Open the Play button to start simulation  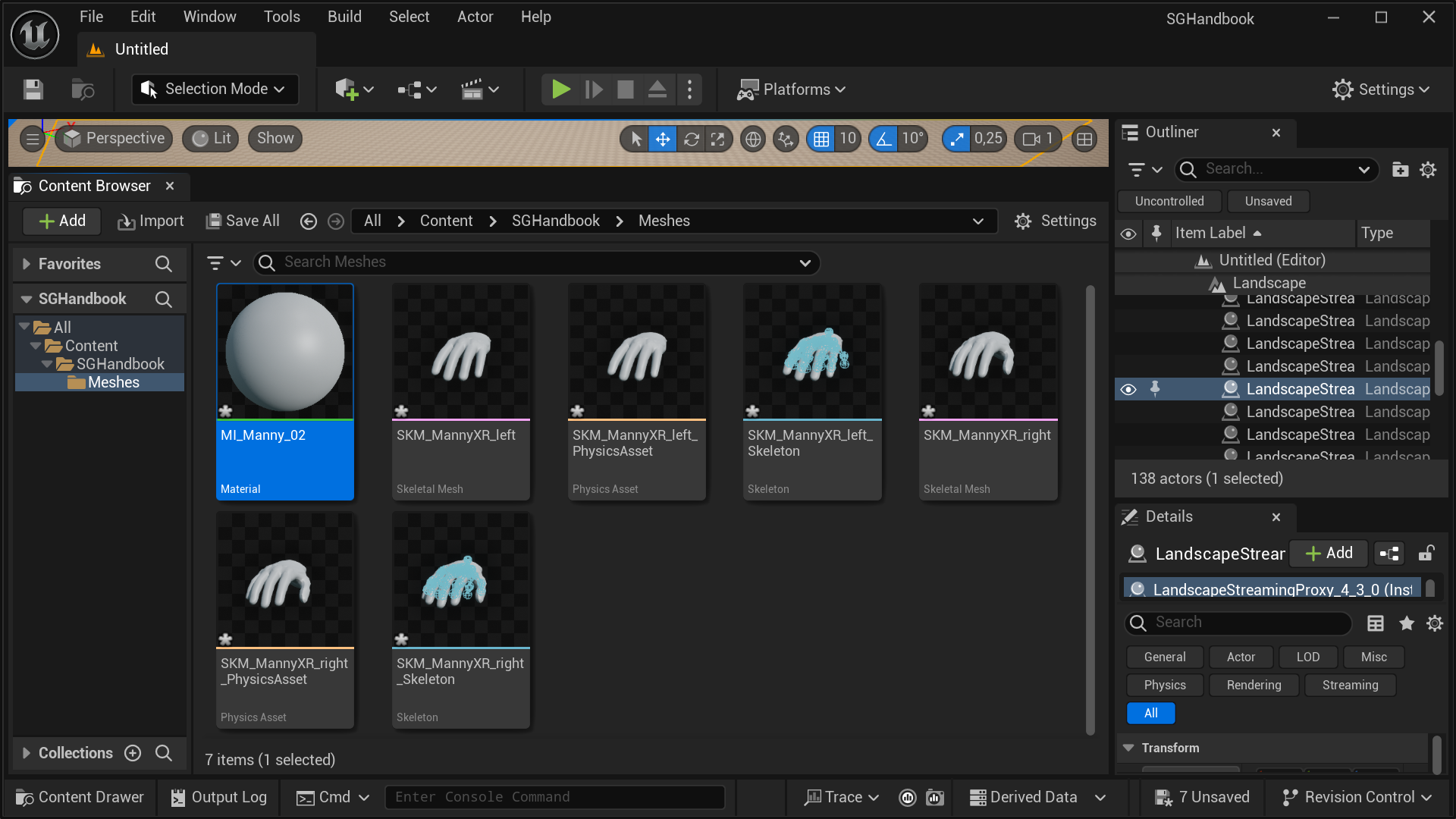point(560,89)
